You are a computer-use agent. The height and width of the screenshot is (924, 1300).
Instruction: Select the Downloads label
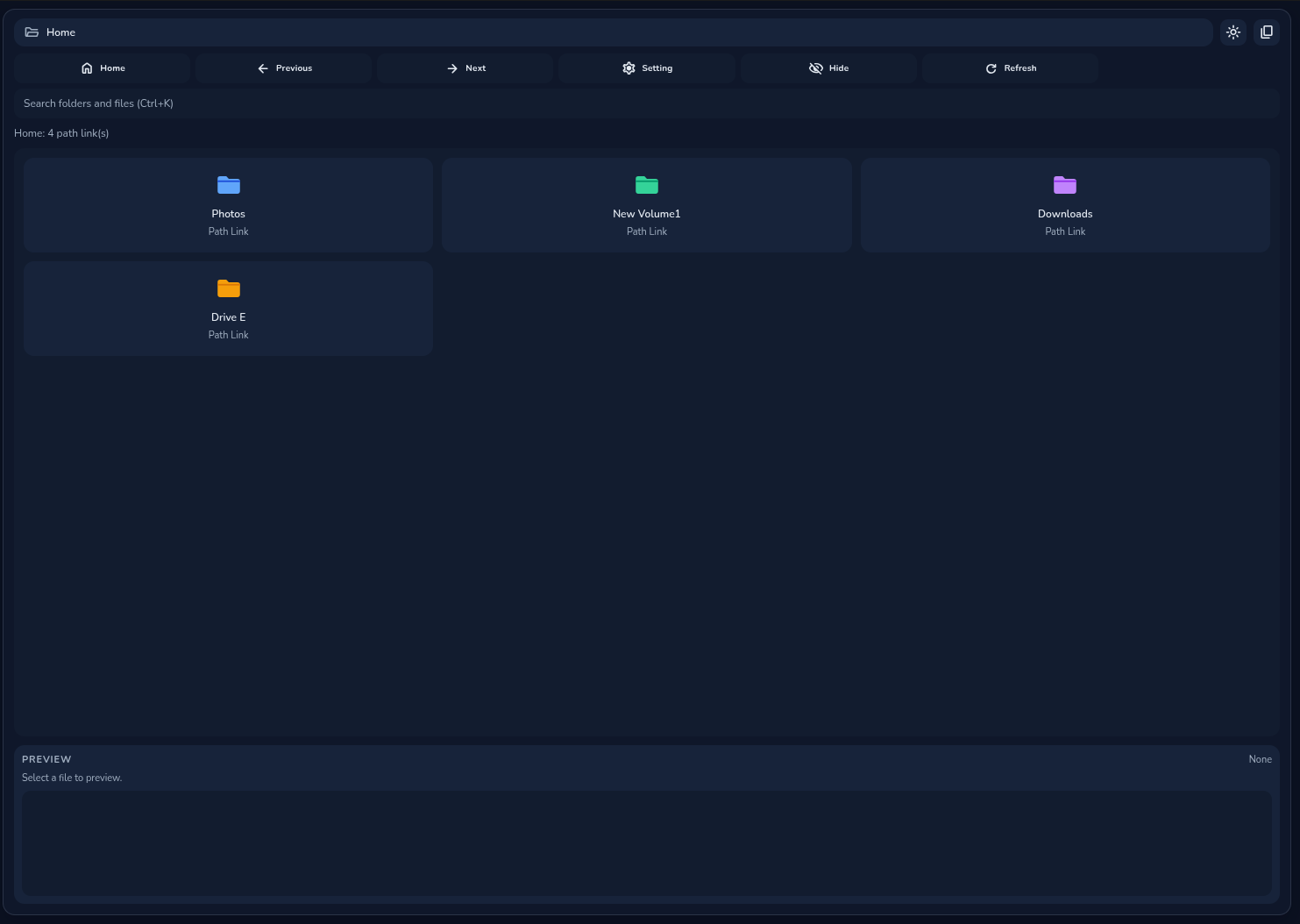(x=1065, y=214)
